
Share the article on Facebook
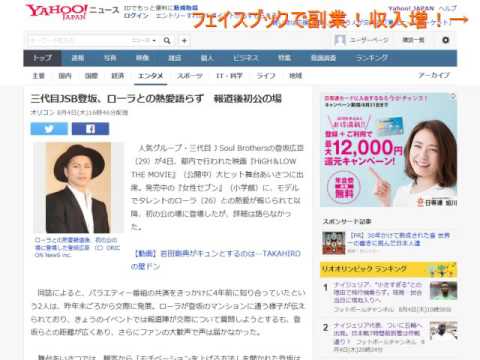[x=90, y=129]
